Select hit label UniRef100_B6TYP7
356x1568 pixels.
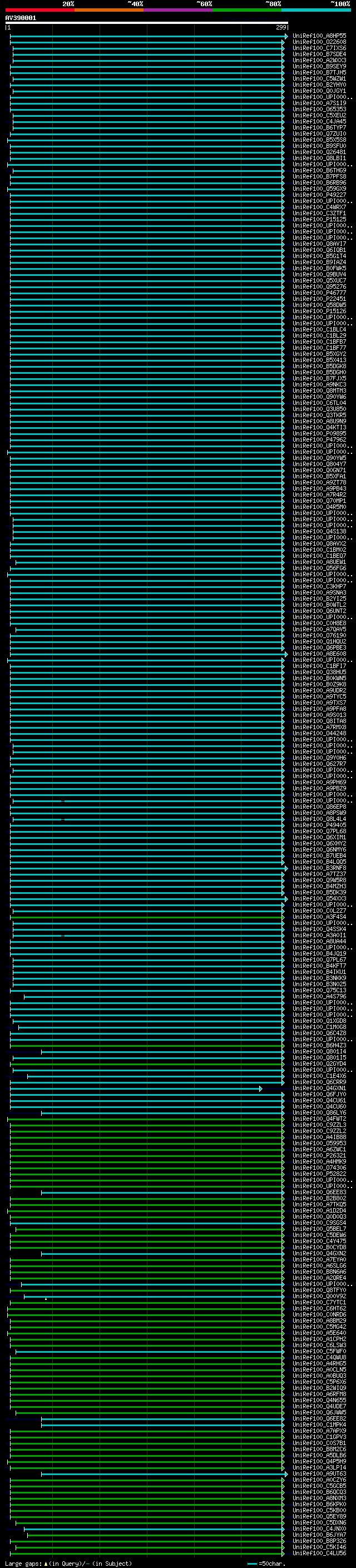(x=319, y=128)
